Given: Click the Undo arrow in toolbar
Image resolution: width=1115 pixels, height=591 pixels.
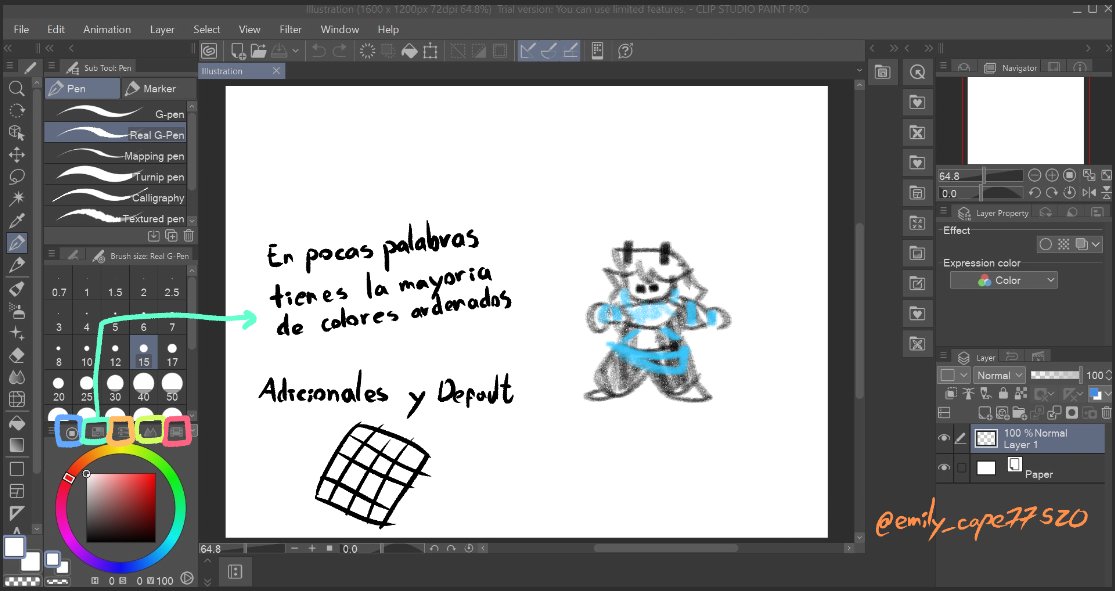Looking at the screenshot, I should click(319, 51).
